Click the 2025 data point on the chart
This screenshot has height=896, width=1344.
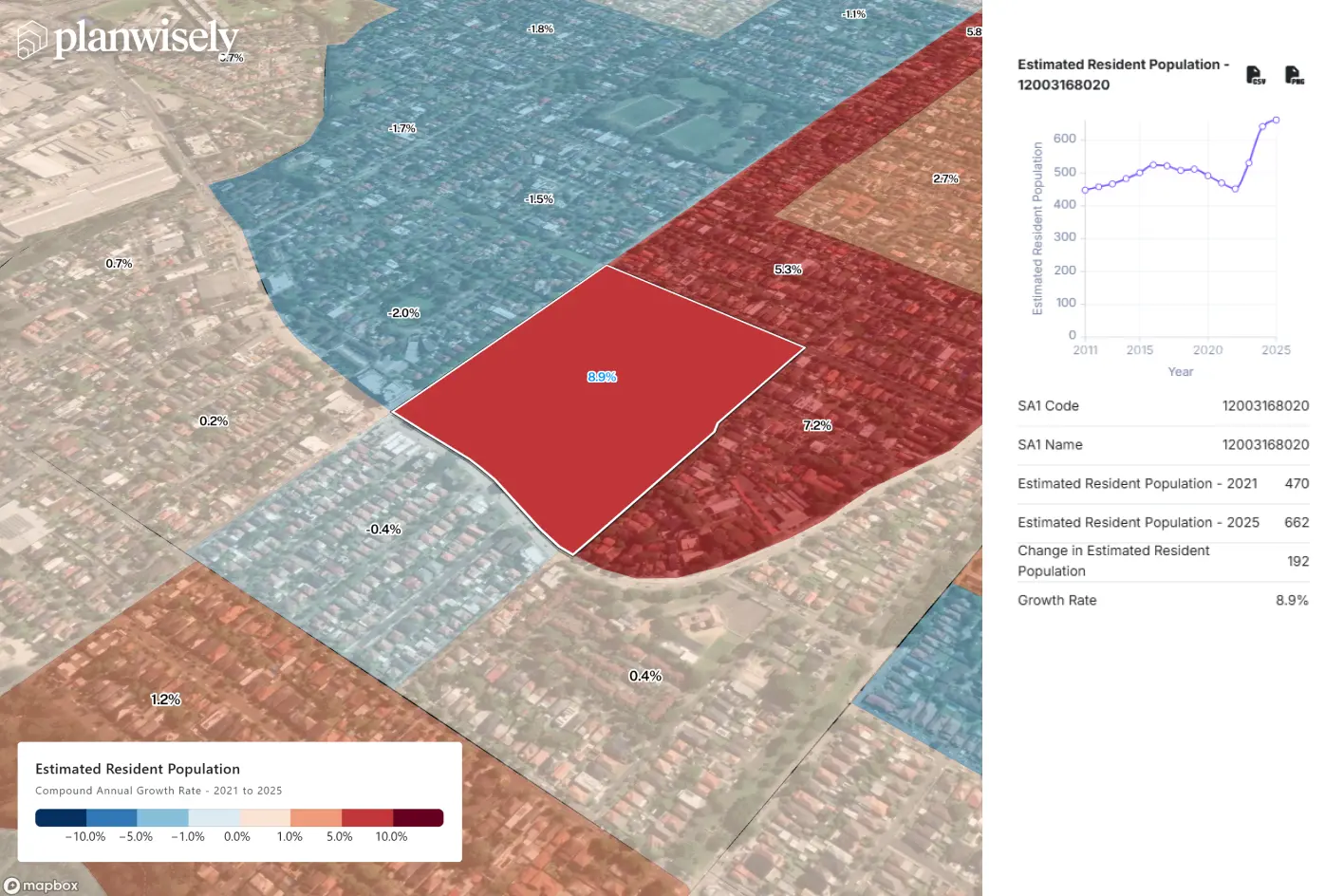[1276, 120]
